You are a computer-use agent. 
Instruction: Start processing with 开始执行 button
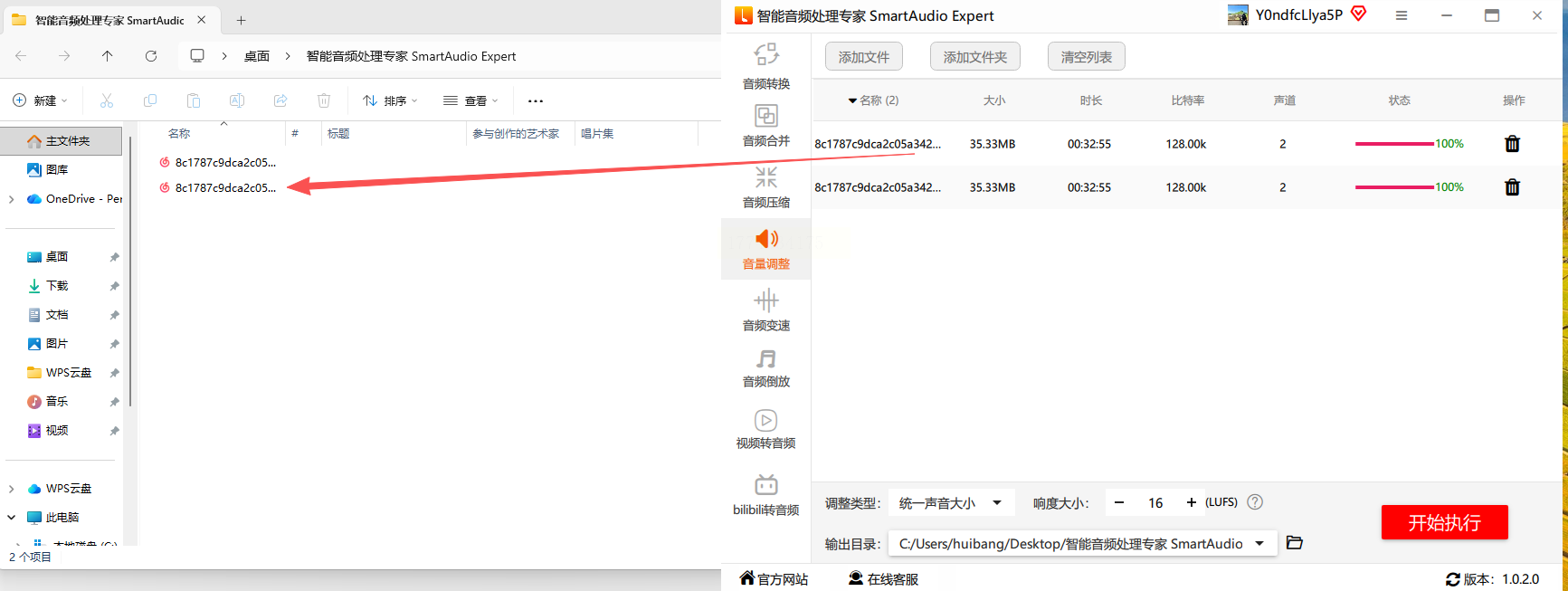point(1445,522)
